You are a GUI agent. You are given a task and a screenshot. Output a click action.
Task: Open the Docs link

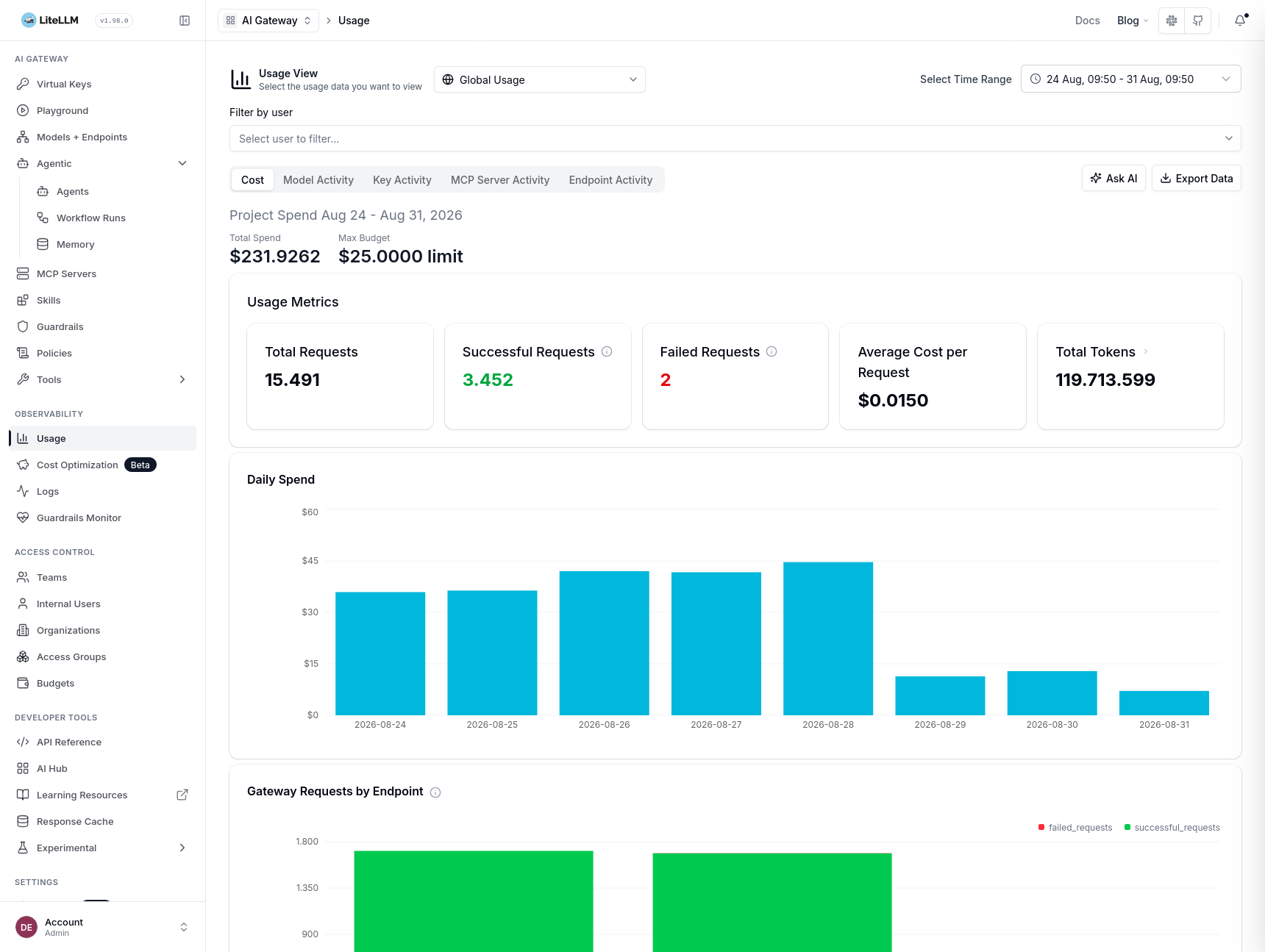coord(1087,21)
